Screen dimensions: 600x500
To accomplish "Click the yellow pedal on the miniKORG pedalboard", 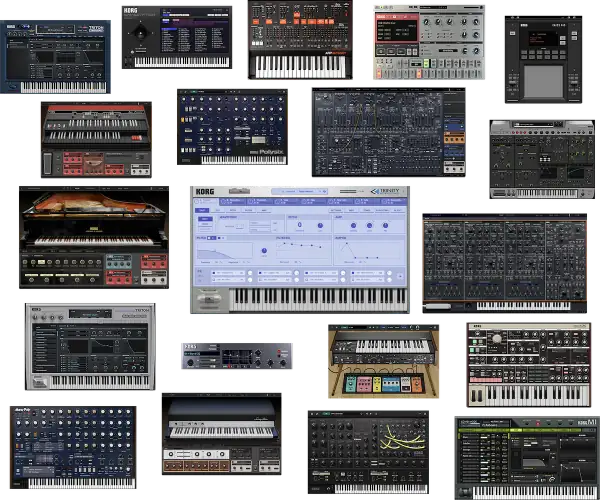I will click(377, 385).
